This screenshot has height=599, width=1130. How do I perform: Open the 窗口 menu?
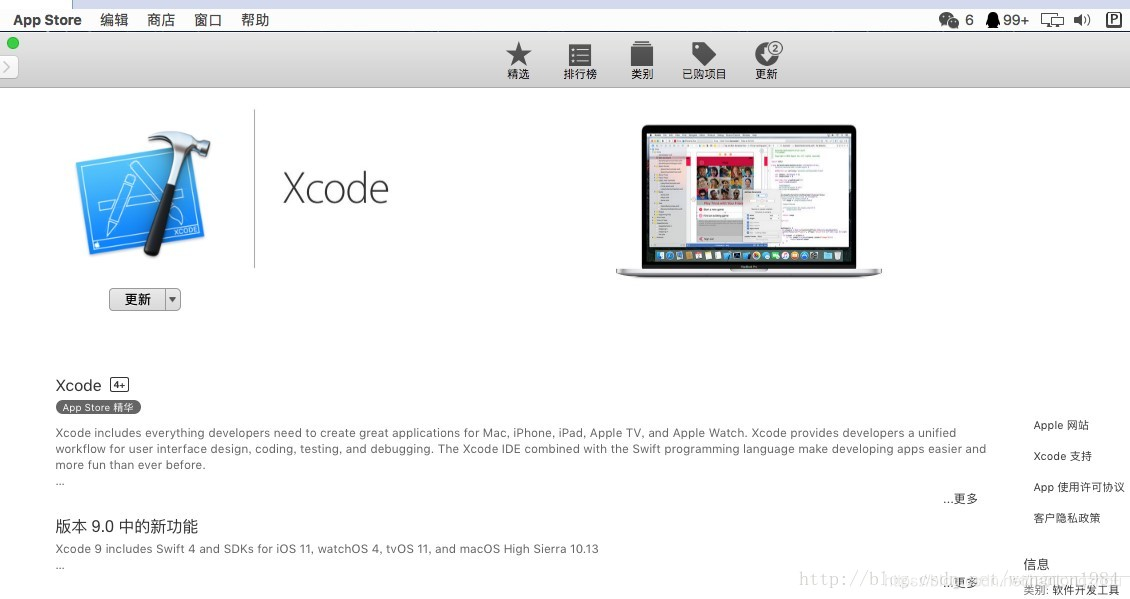208,20
